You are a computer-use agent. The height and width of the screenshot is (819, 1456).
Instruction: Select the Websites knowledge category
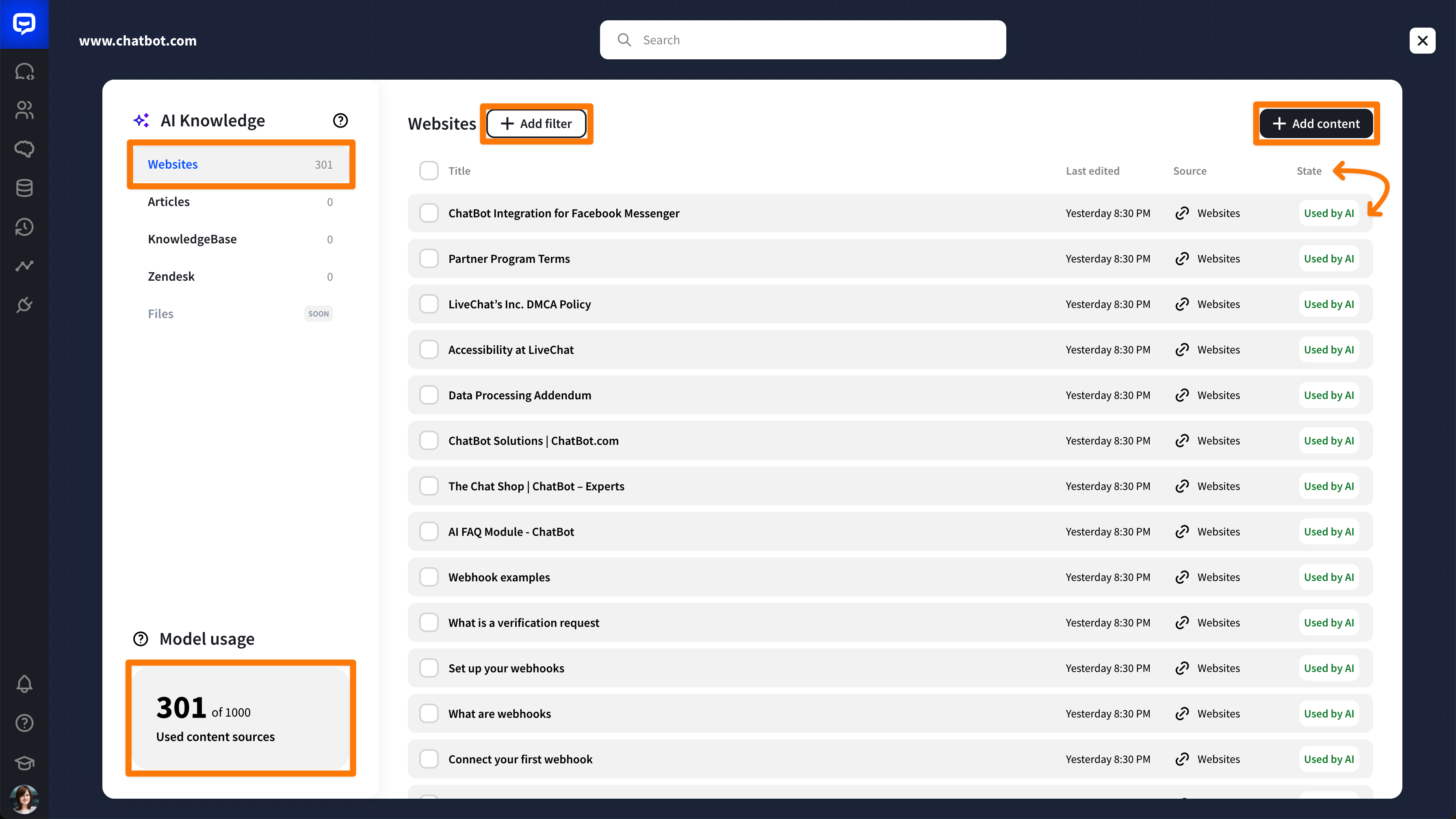coord(241,165)
